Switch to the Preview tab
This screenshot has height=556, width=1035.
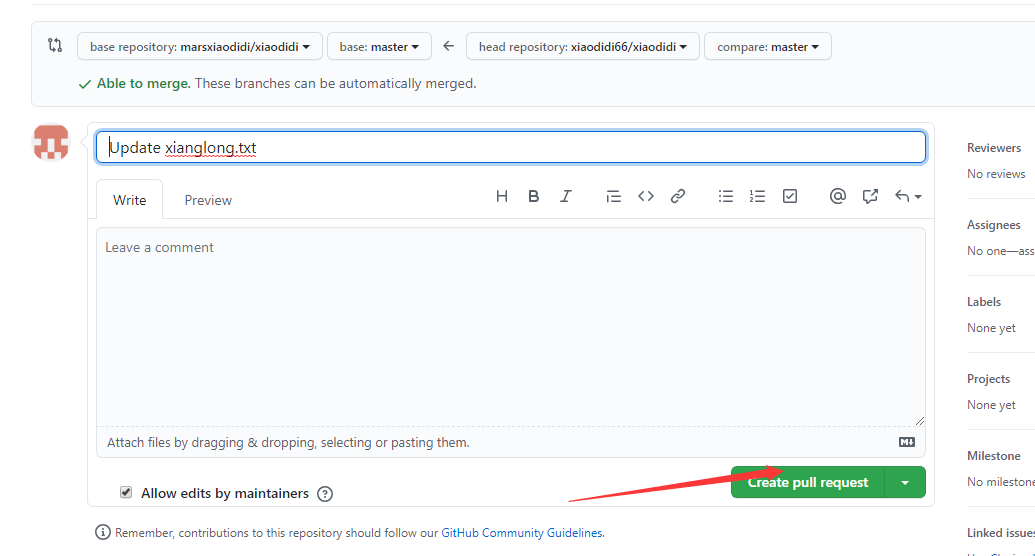(x=208, y=200)
